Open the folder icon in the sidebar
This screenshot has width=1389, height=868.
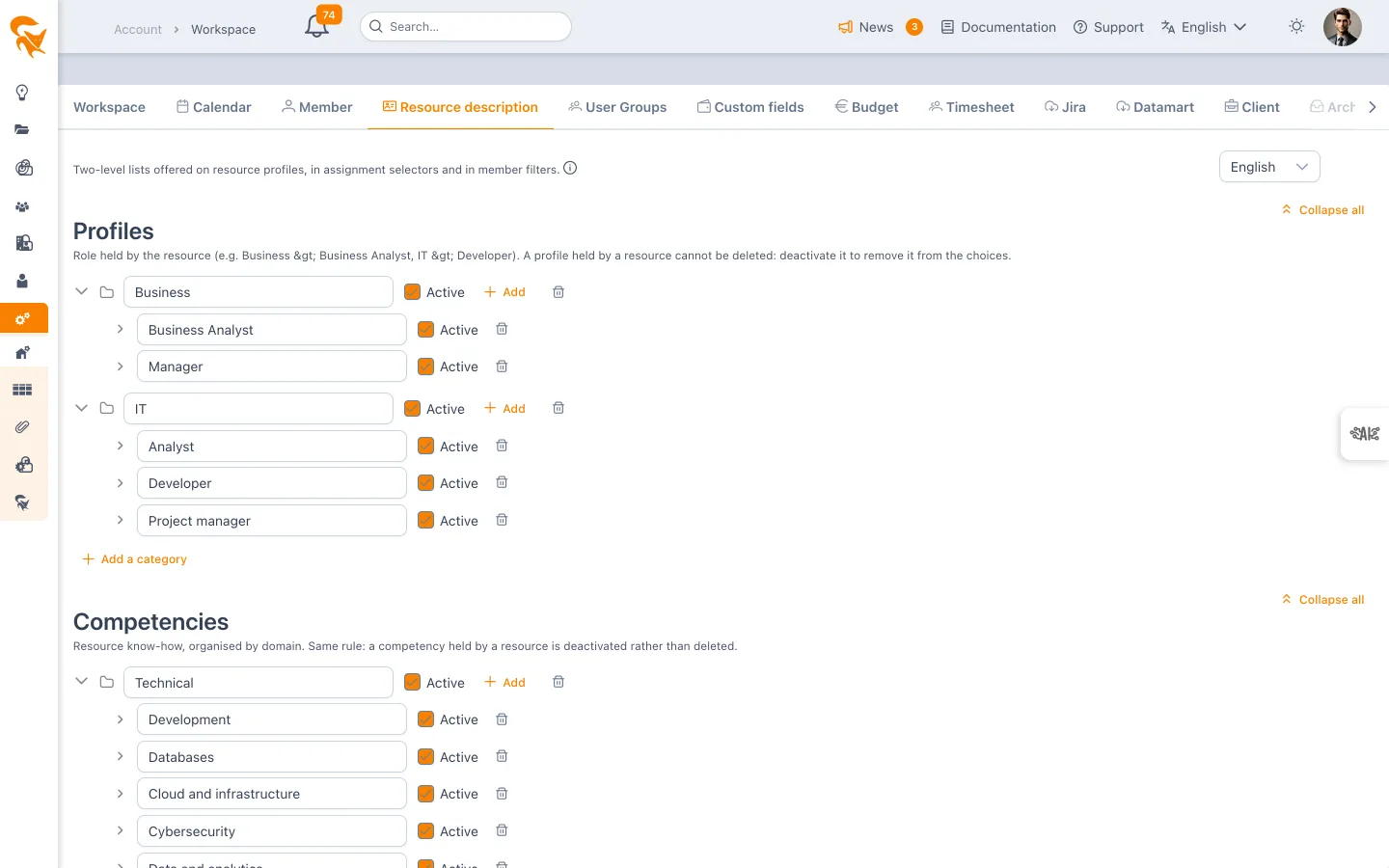point(22,129)
